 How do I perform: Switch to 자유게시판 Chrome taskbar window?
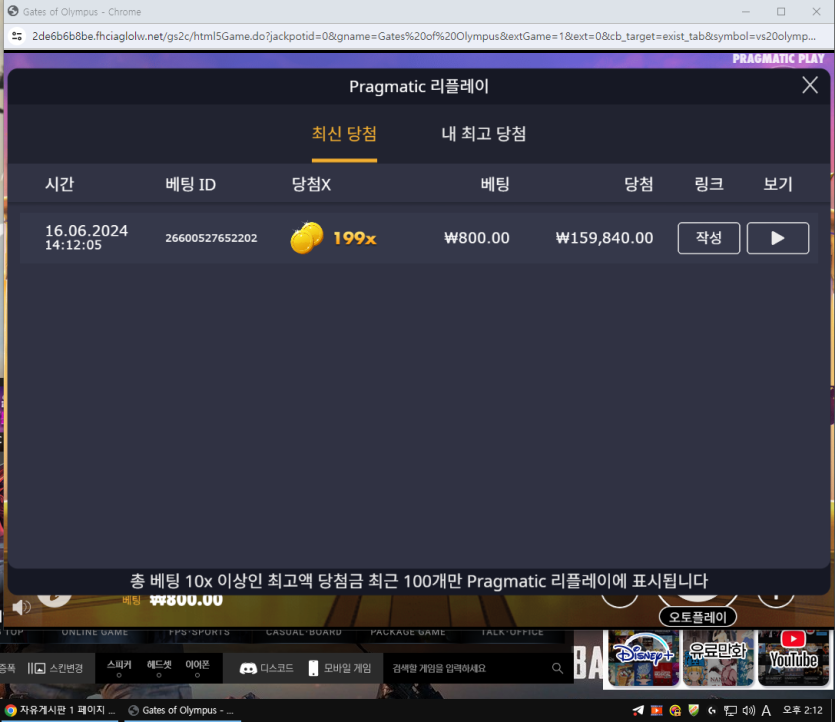point(60,710)
